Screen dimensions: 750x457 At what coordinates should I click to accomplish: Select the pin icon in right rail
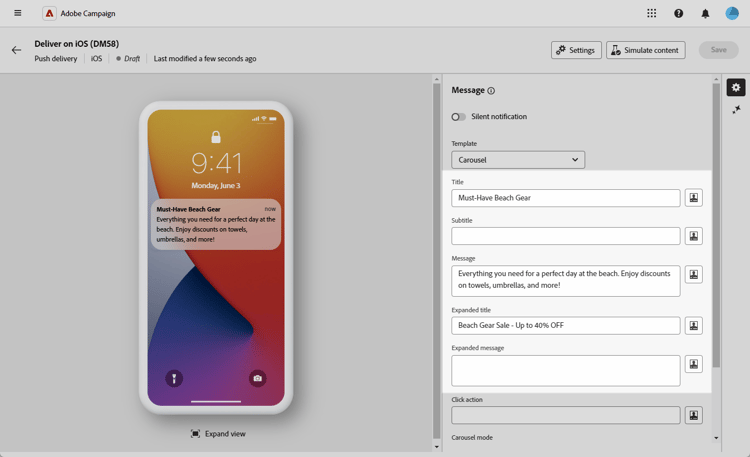tap(736, 110)
